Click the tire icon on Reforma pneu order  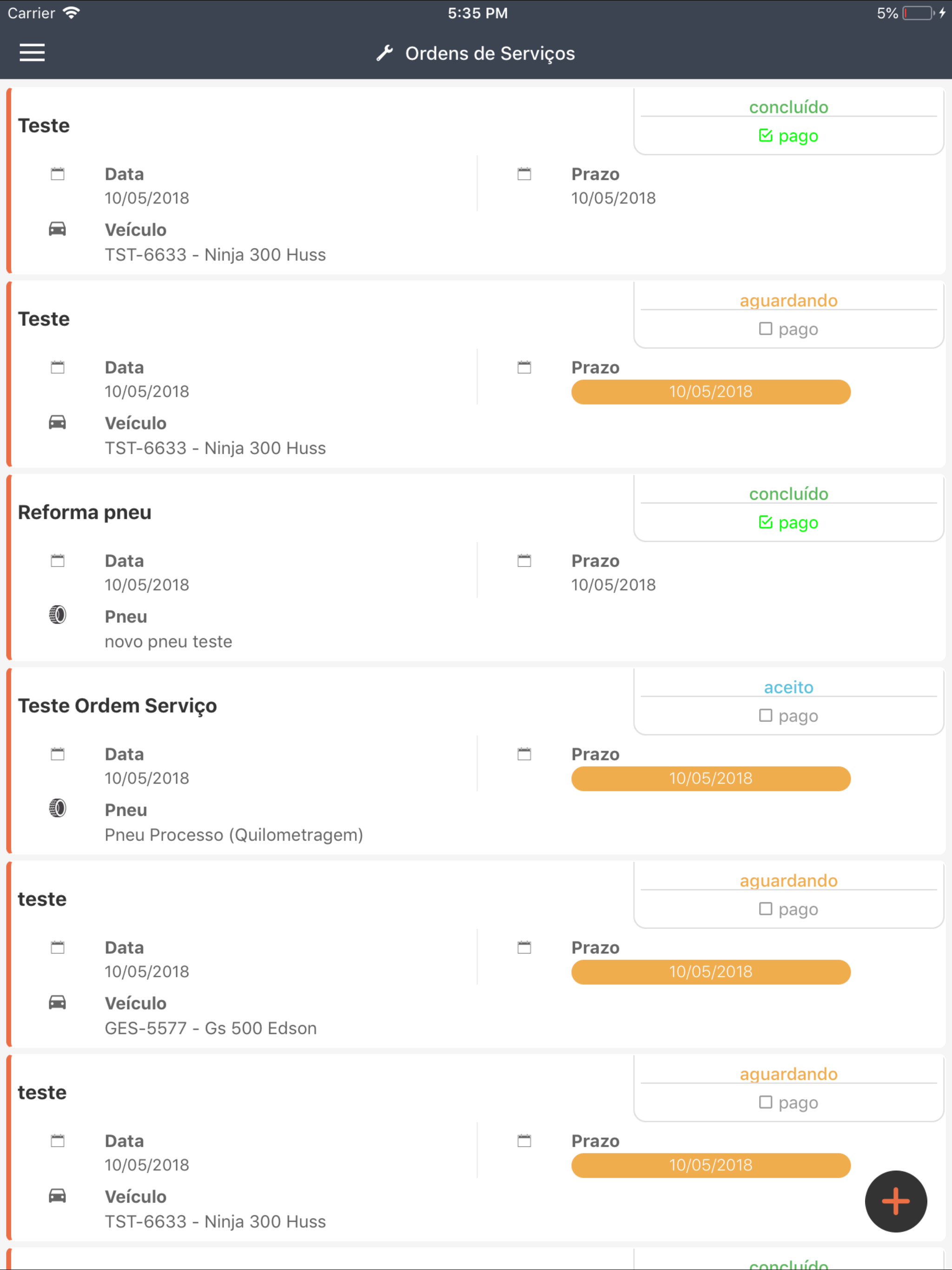pos(58,615)
